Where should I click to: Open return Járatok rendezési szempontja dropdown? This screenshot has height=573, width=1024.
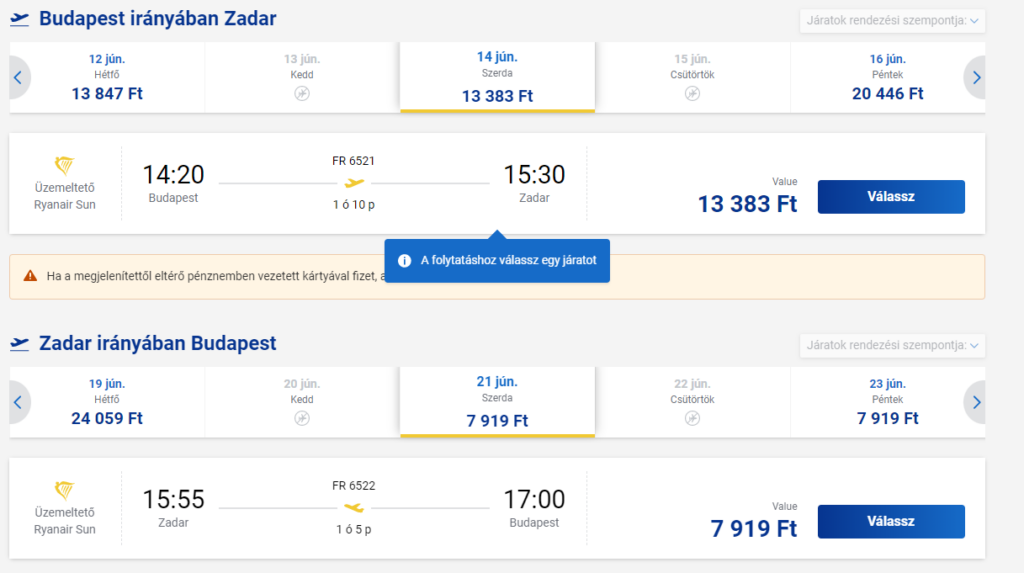pyautogui.click(x=892, y=345)
